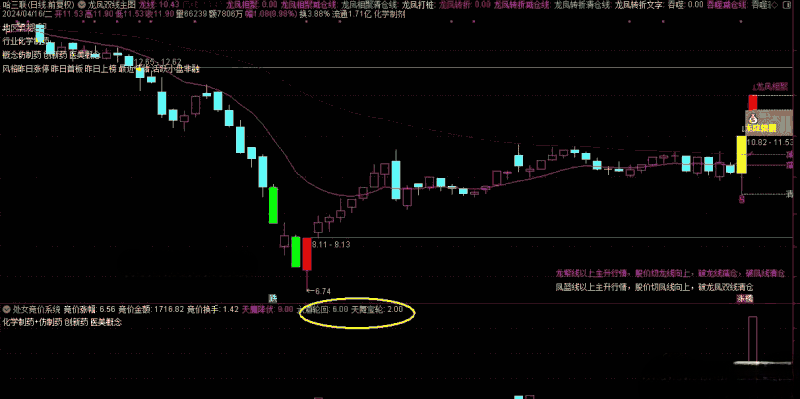Click the 涨停 badge above the volume bar
This screenshot has width=800, height=399.
(x=745, y=300)
